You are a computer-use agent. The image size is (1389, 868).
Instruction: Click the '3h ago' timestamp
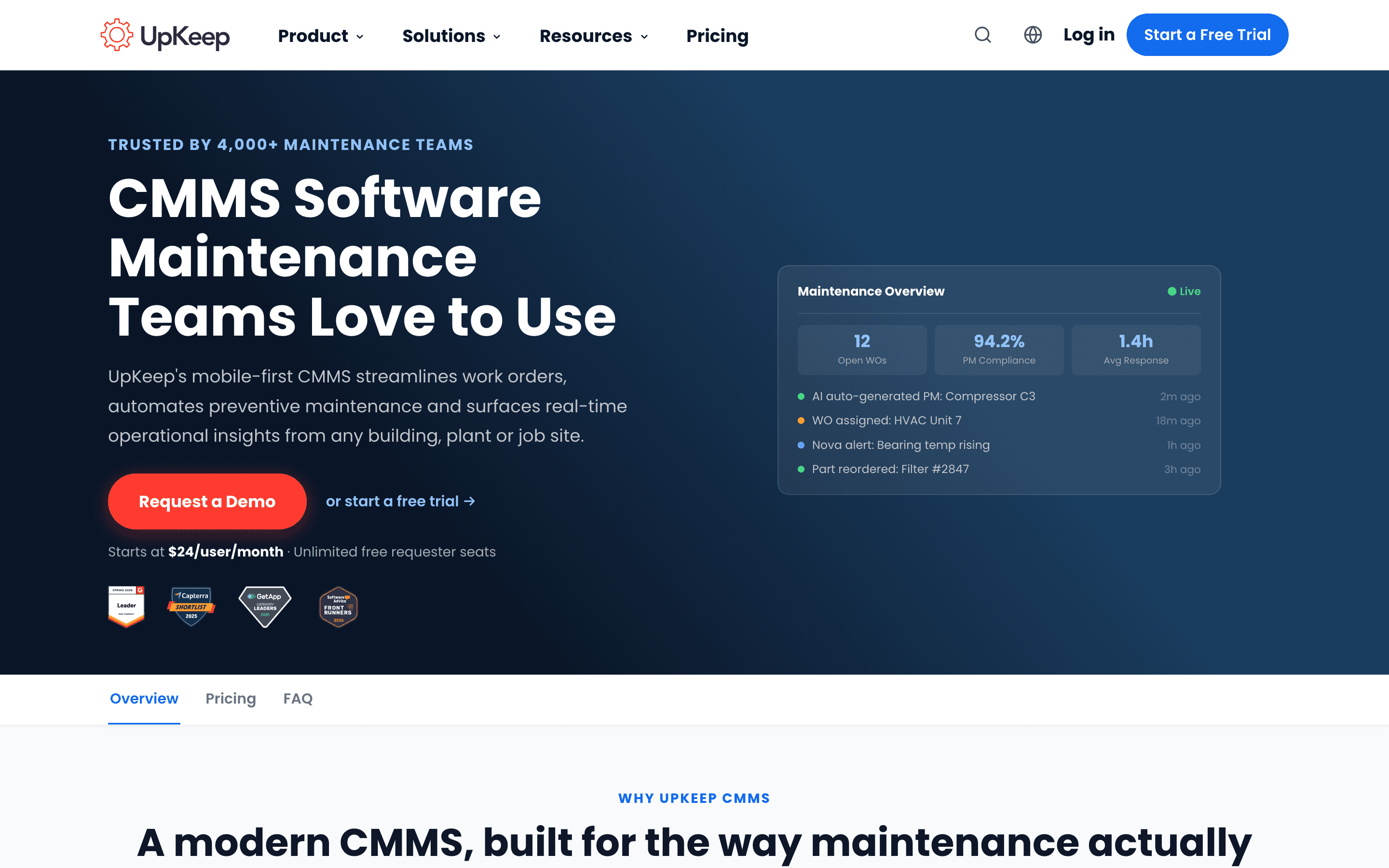pos(1182,470)
